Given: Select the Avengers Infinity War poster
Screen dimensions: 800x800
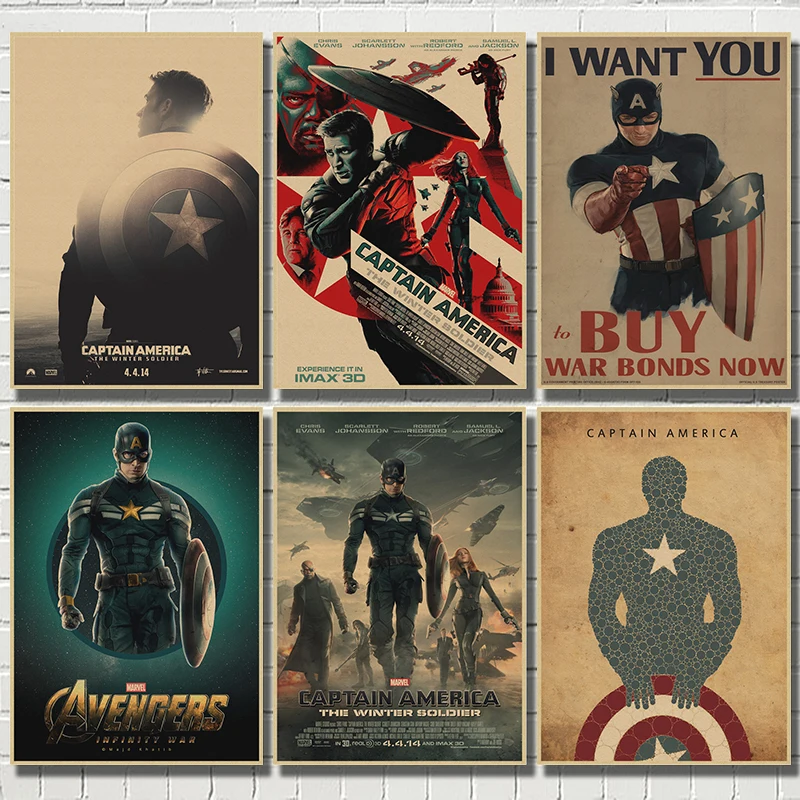Looking at the screenshot, I should click(137, 586).
